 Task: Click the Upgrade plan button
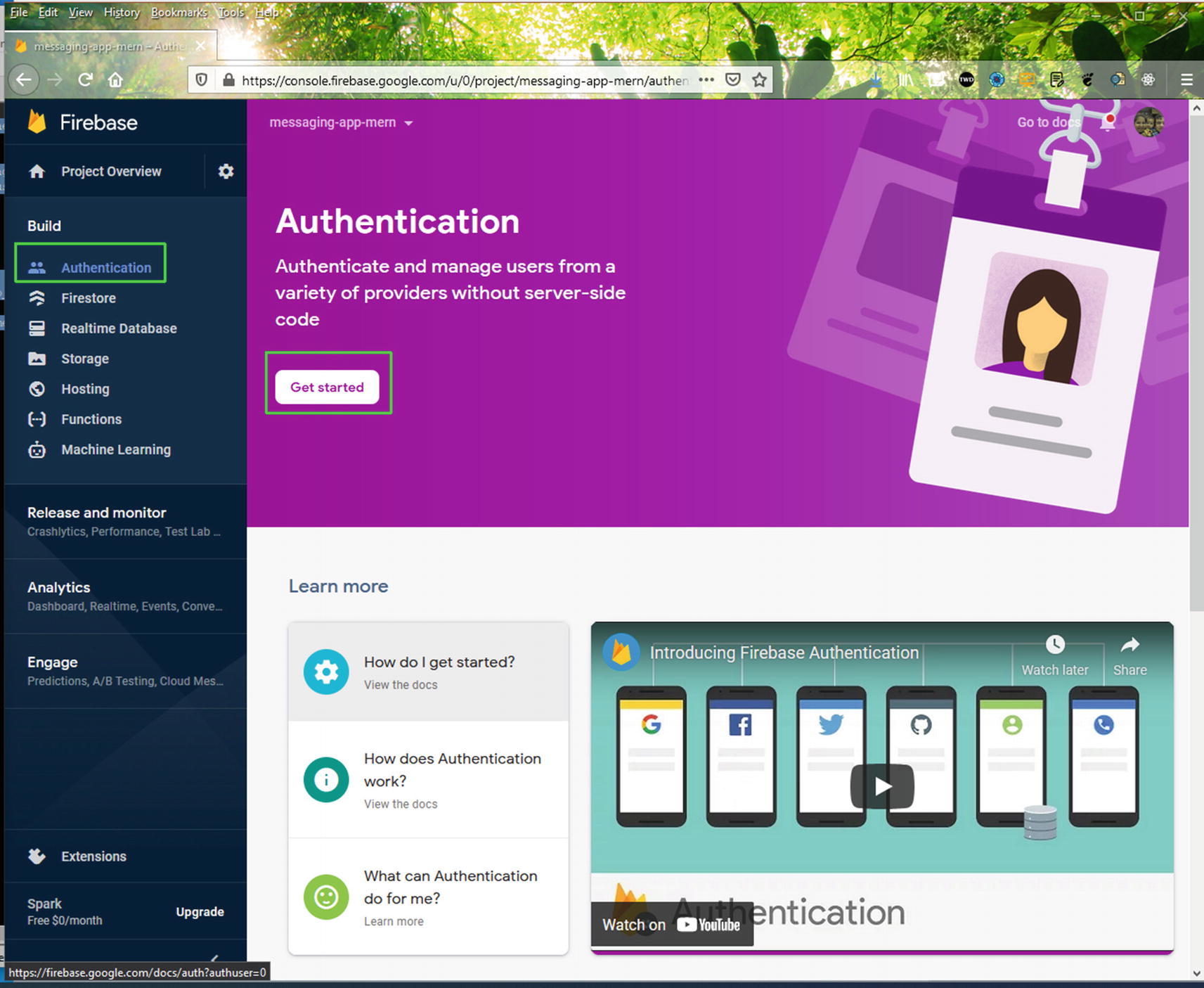[x=200, y=911]
